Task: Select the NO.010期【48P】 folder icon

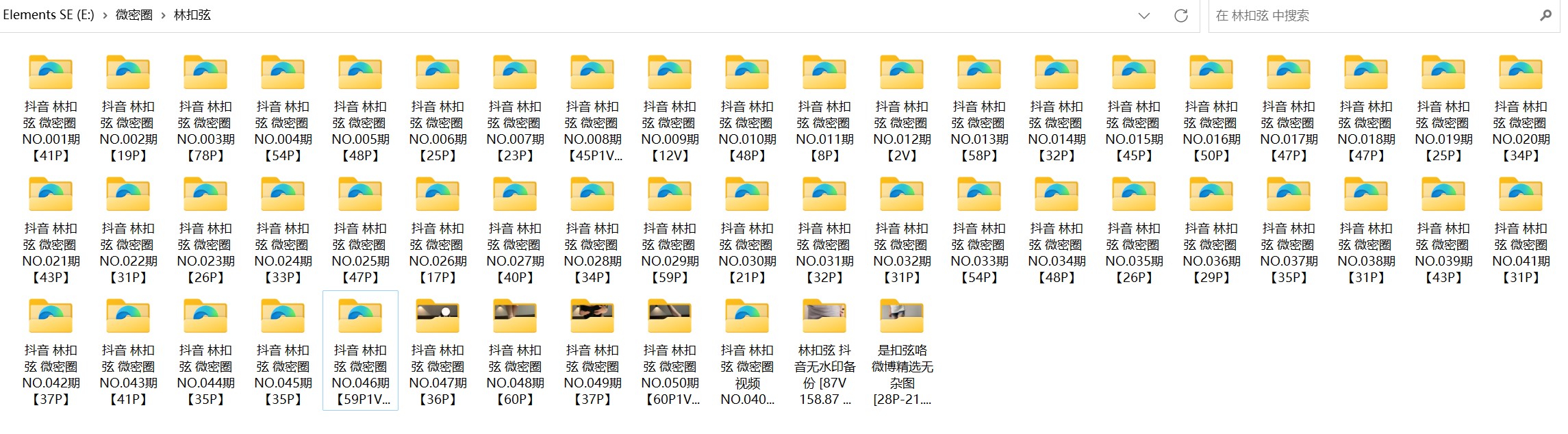Action: coord(748,73)
